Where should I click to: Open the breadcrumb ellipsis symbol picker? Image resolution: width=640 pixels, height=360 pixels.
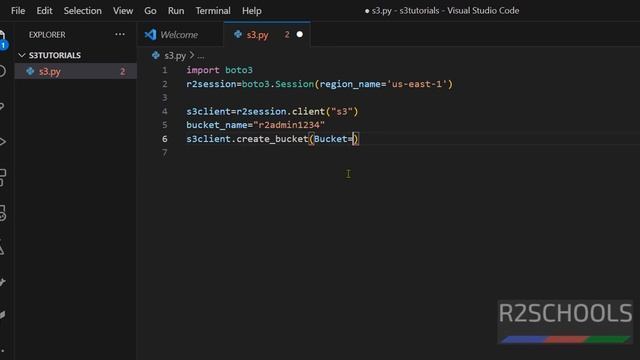pos(201,56)
